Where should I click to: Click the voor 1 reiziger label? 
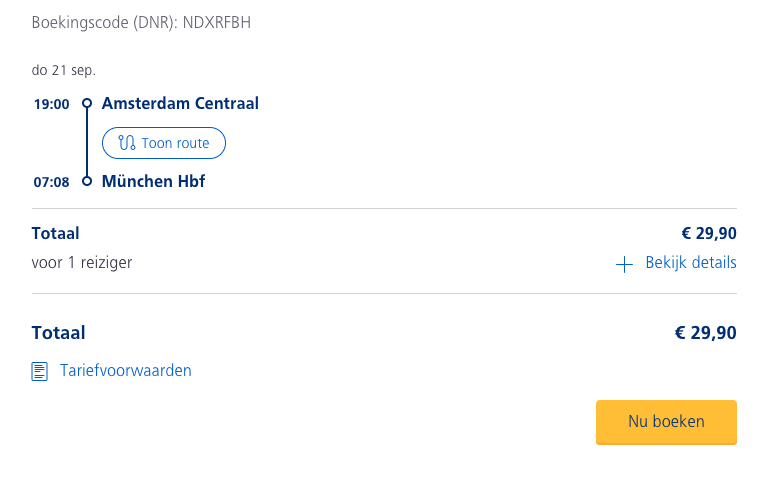pos(82,263)
